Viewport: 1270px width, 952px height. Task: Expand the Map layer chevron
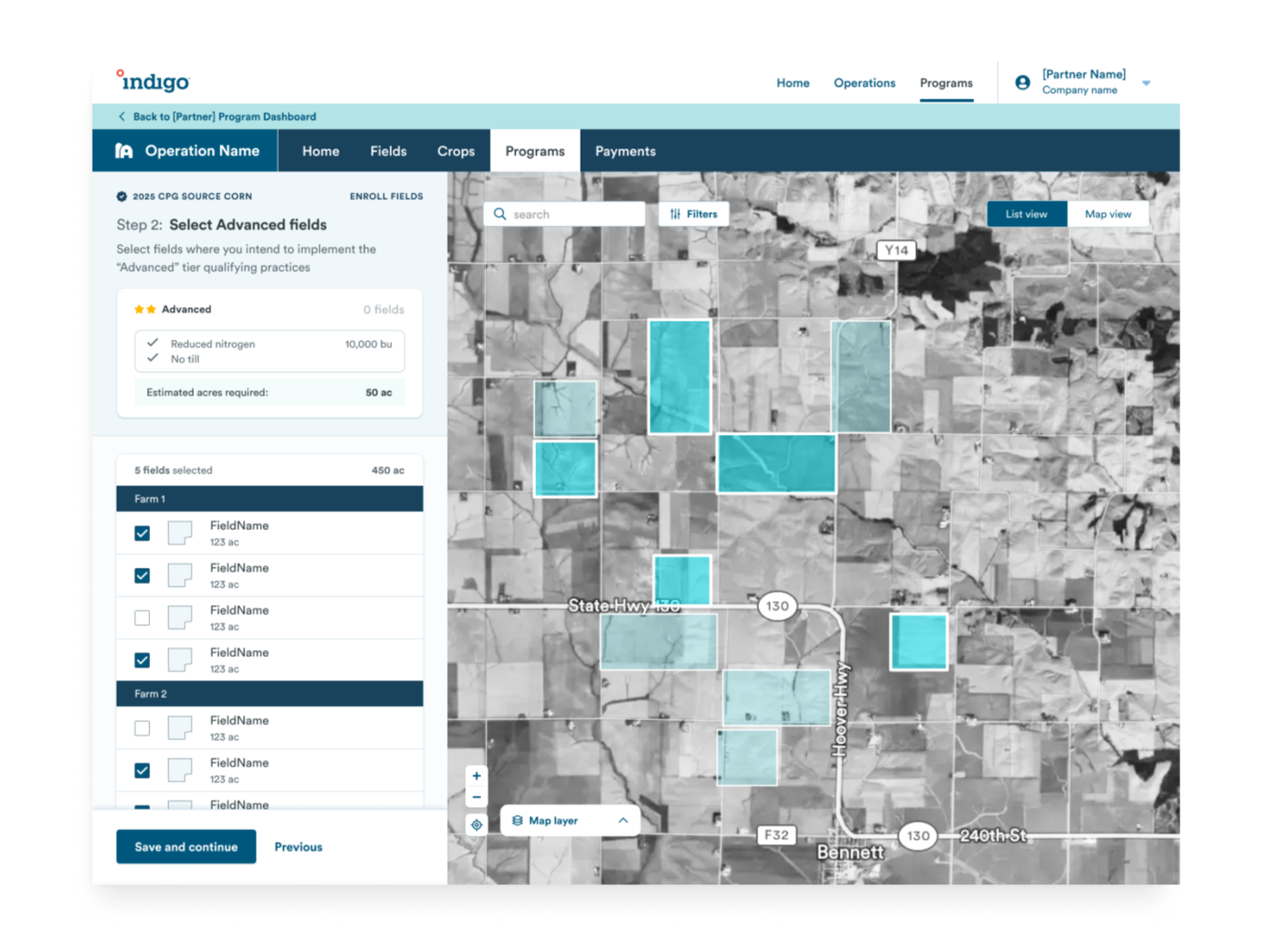[x=623, y=821]
